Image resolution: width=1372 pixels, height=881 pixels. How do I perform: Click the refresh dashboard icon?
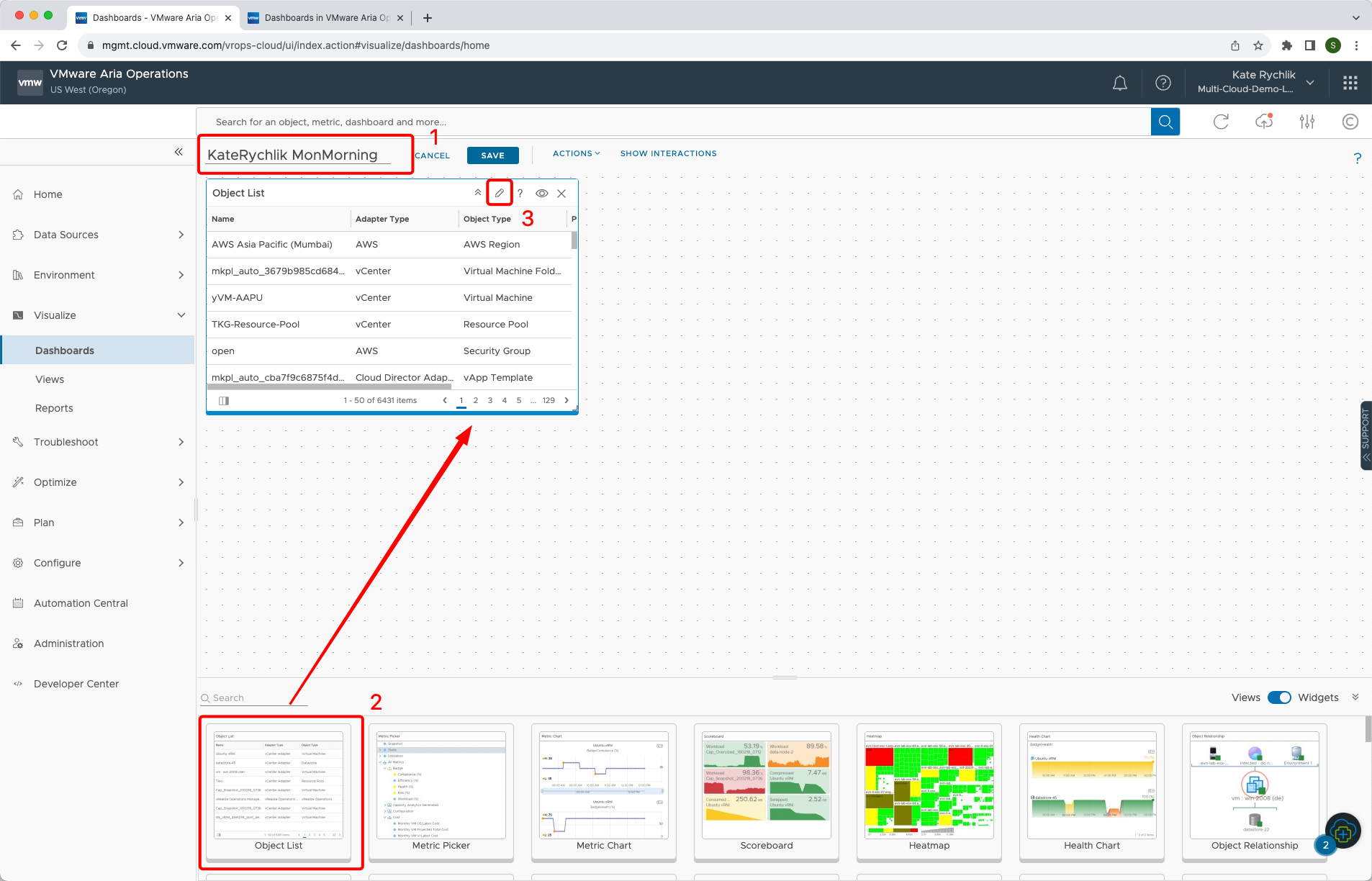click(x=1222, y=121)
